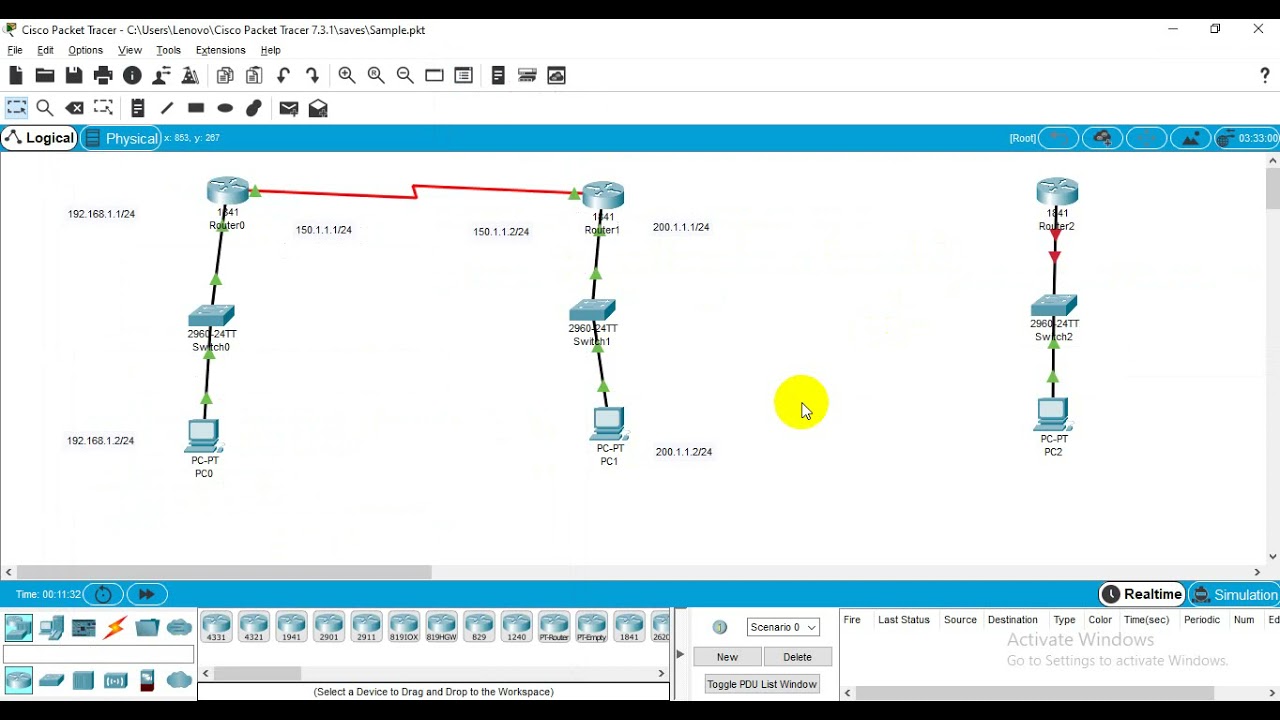Open the Scenario 0 dropdown

click(784, 627)
